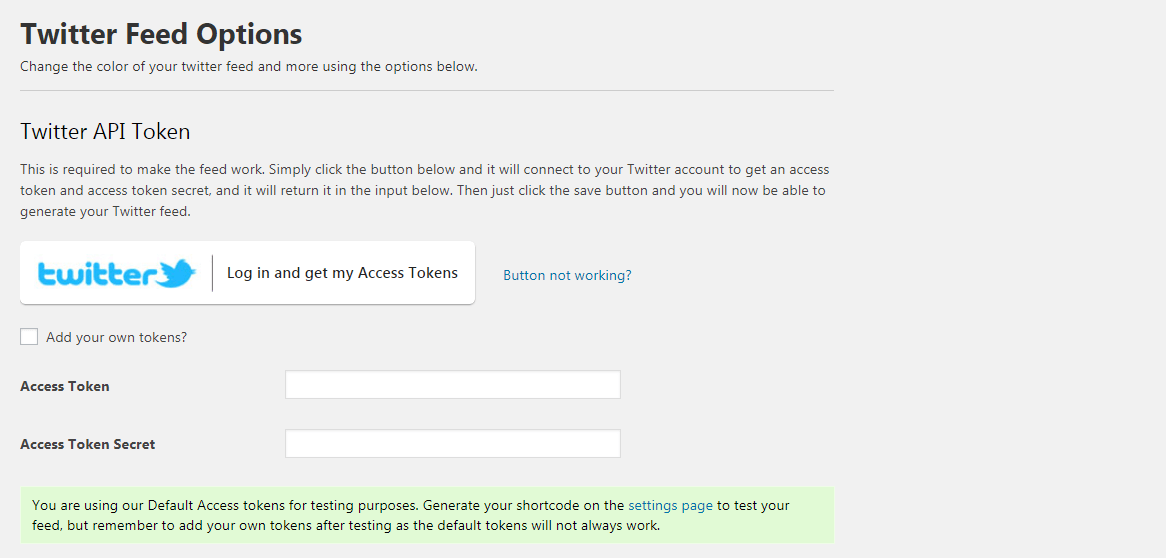Focus the Access Token Secret input field

coord(453,443)
